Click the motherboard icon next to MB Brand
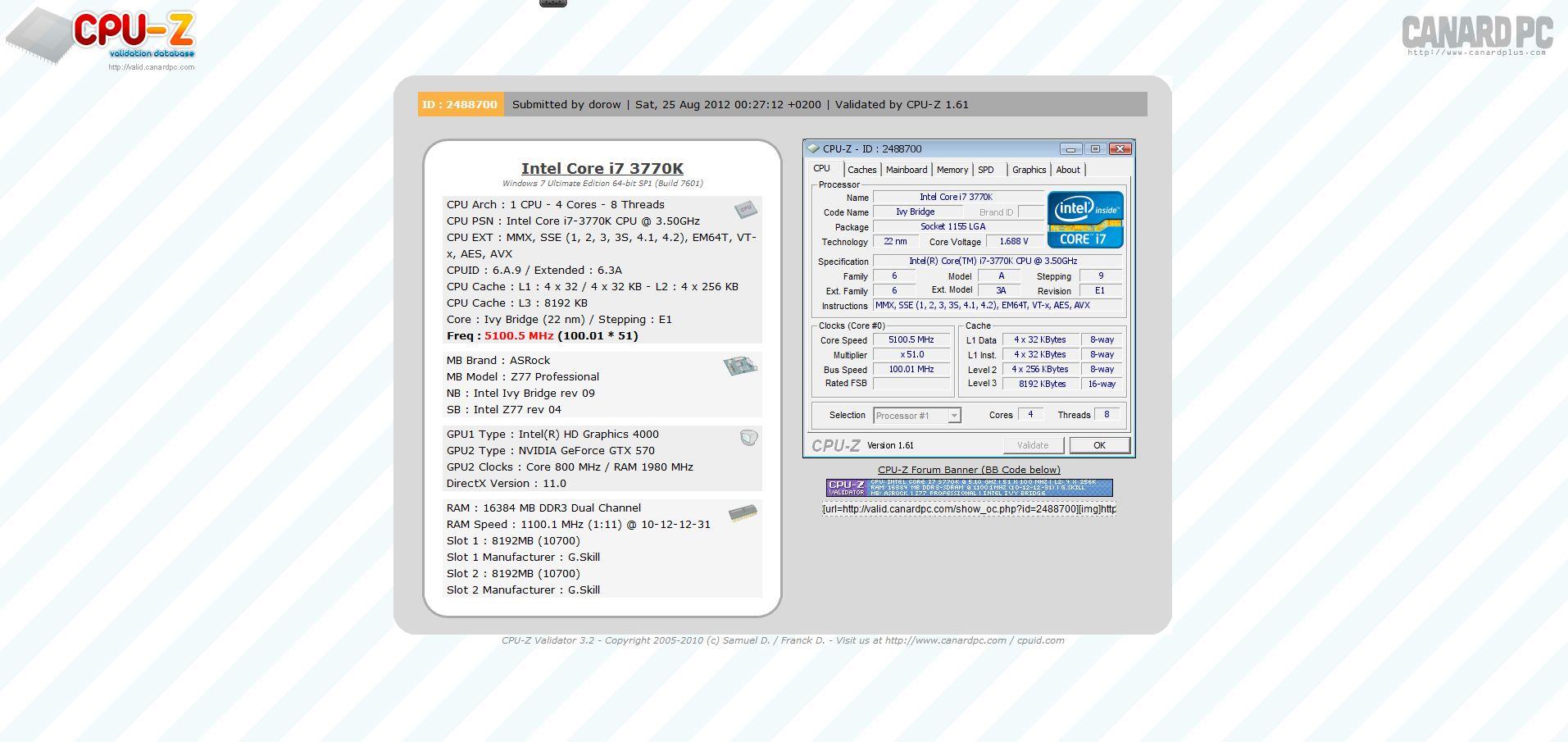The height and width of the screenshot is (742, 1568). coord(740,366)
